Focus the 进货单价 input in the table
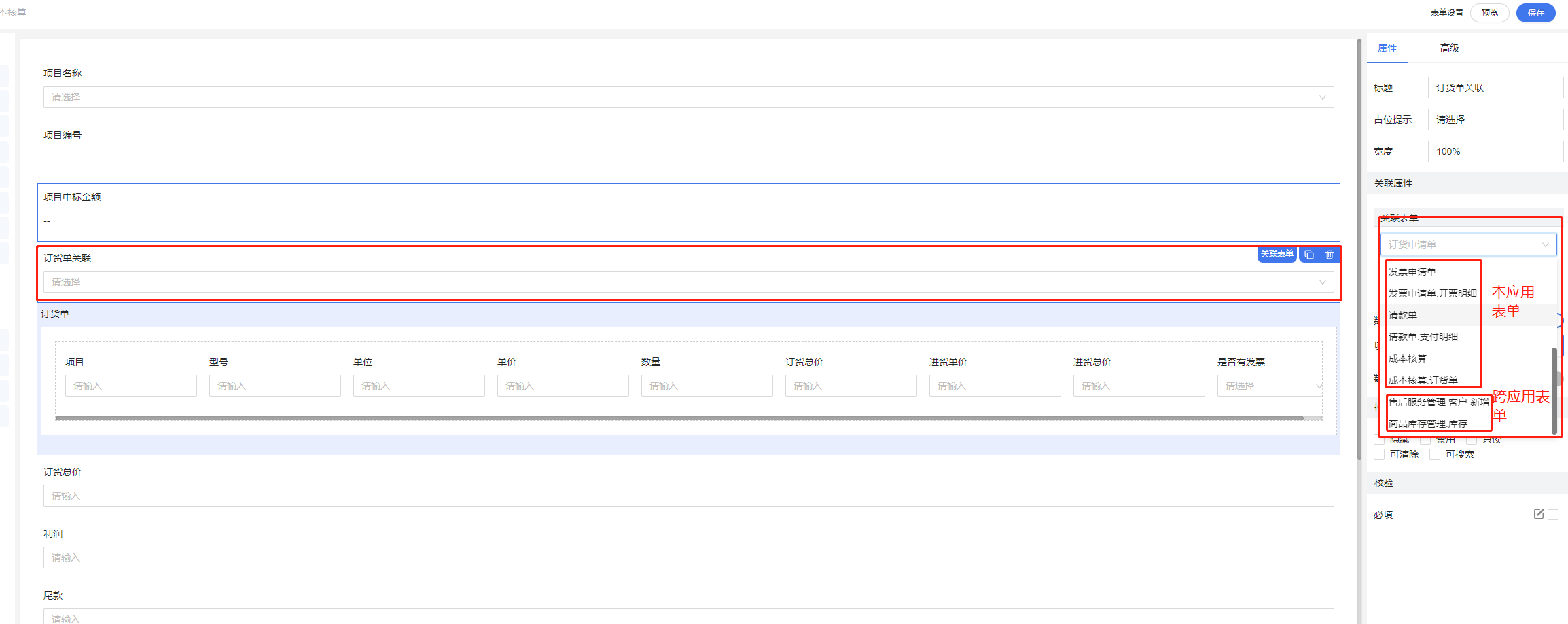The height and width of the screenshot is (624, 1568). 995,386
